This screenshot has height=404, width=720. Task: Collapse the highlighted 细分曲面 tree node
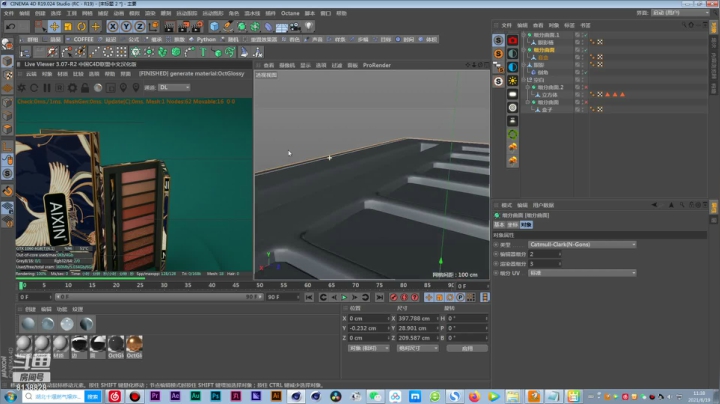524,50
